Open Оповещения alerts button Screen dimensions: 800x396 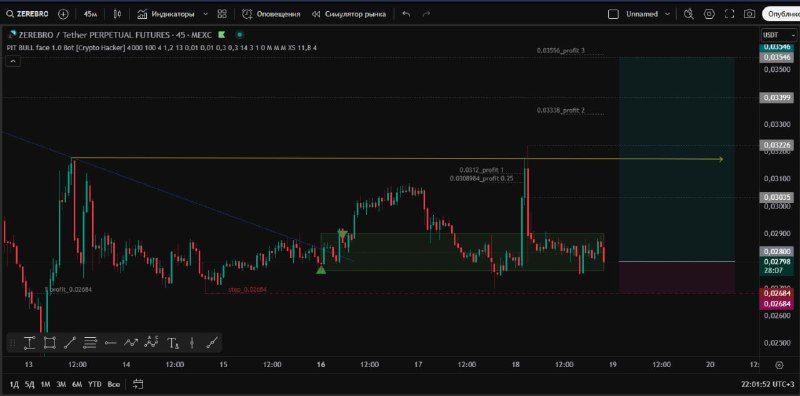[271, 14]
